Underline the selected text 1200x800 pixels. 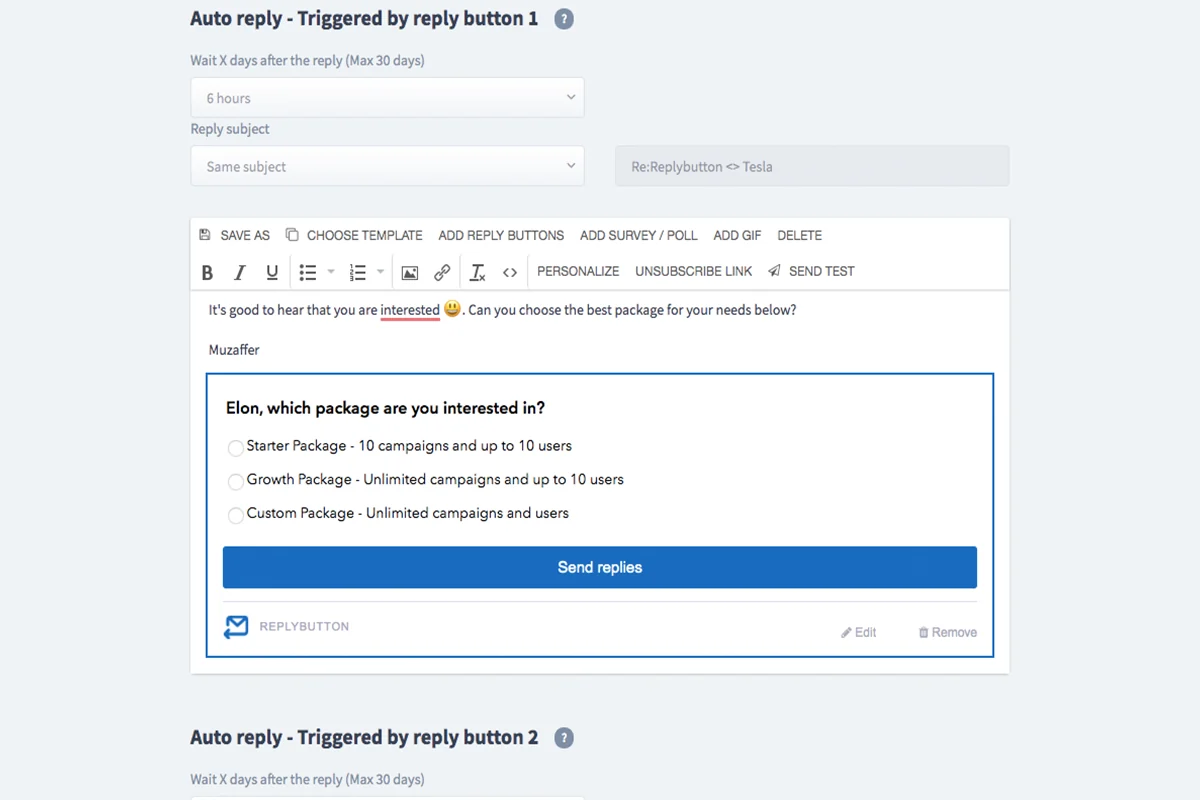coord(272,272)
